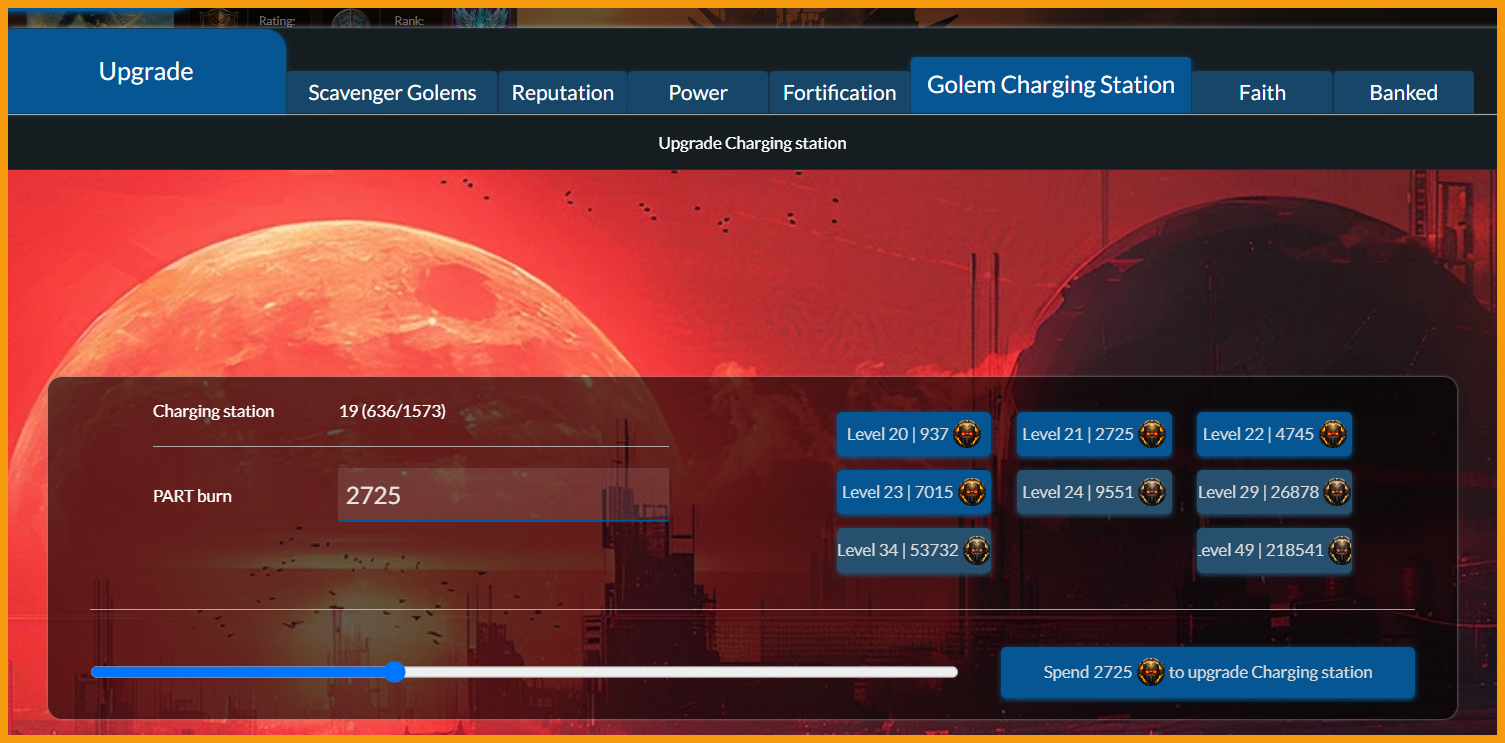Open the Upgrade tab
This screenshot has height=743, width=1505.
146,72
